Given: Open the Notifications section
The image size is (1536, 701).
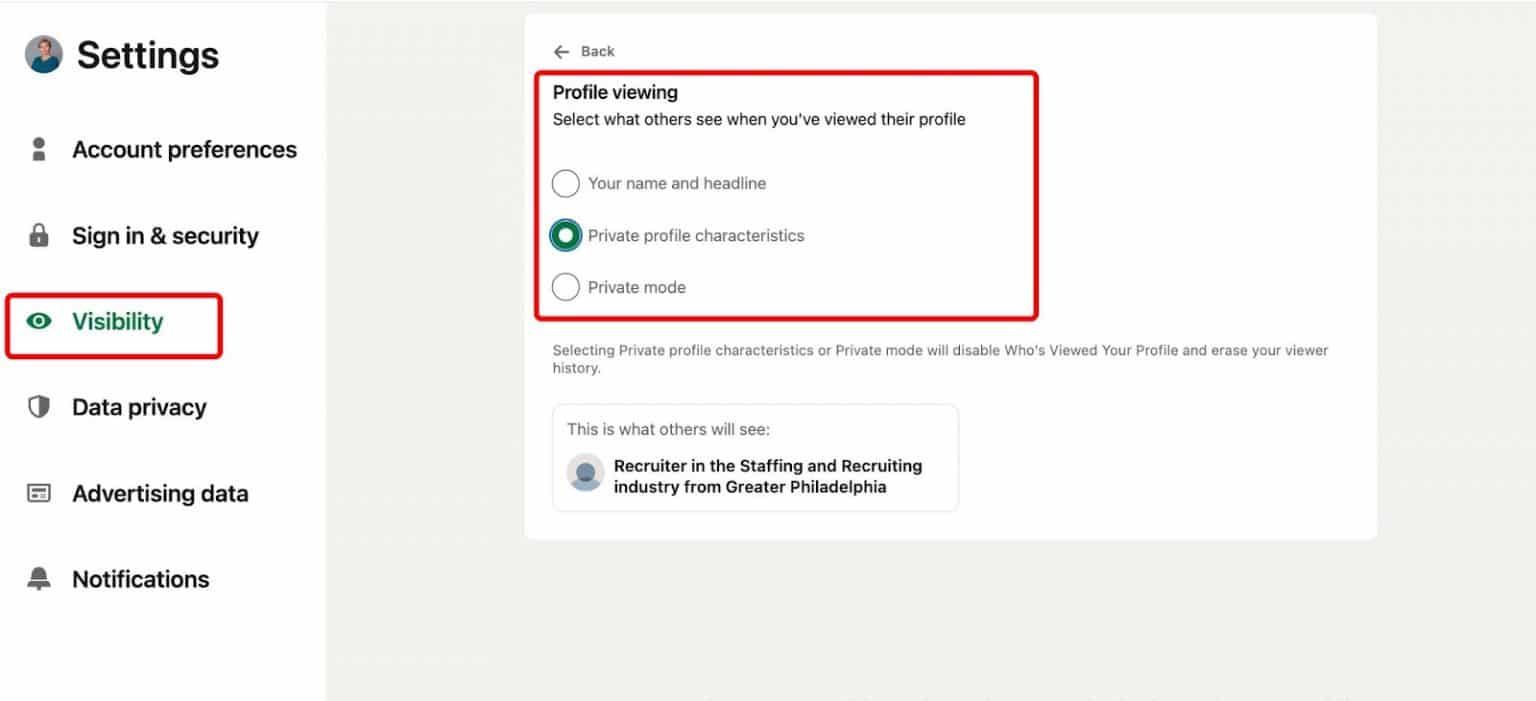Looking at the screenshot, I should [140, 578].
